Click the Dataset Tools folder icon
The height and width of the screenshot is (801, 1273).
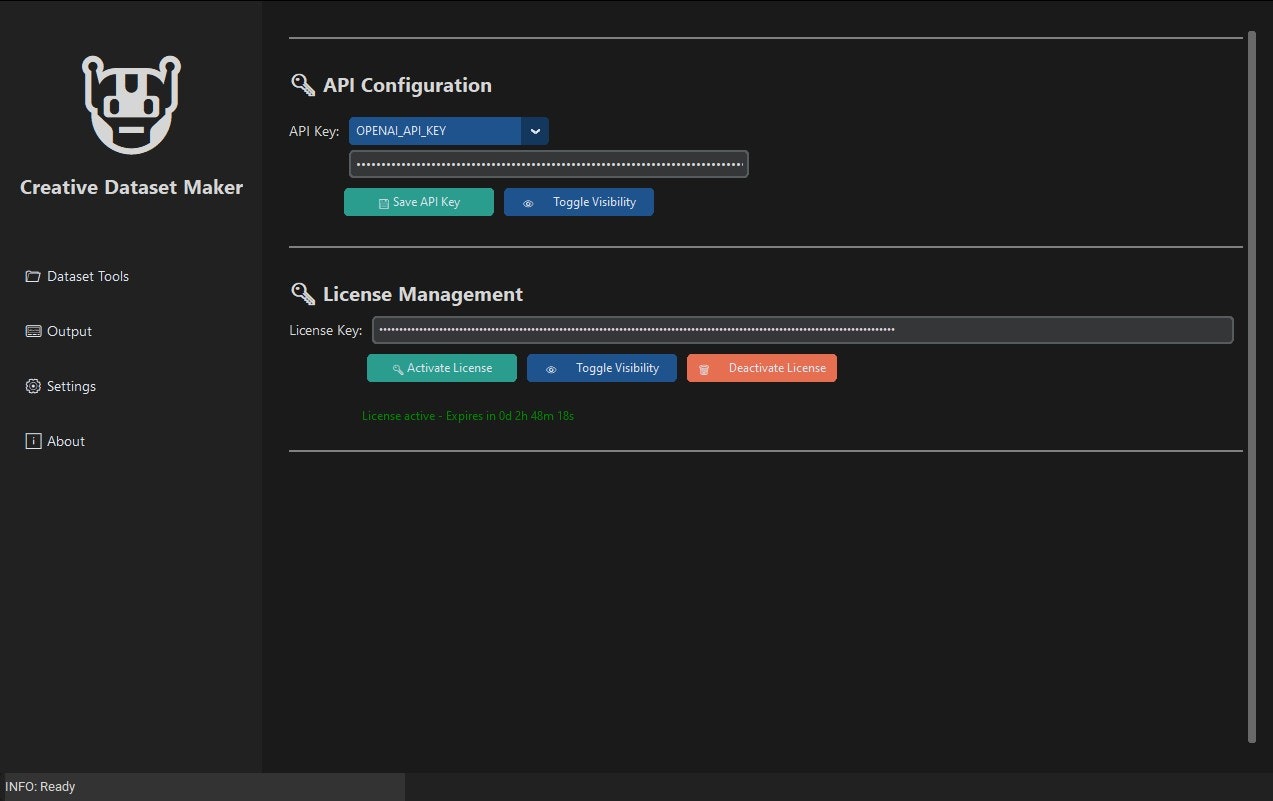tap(33, 276)
